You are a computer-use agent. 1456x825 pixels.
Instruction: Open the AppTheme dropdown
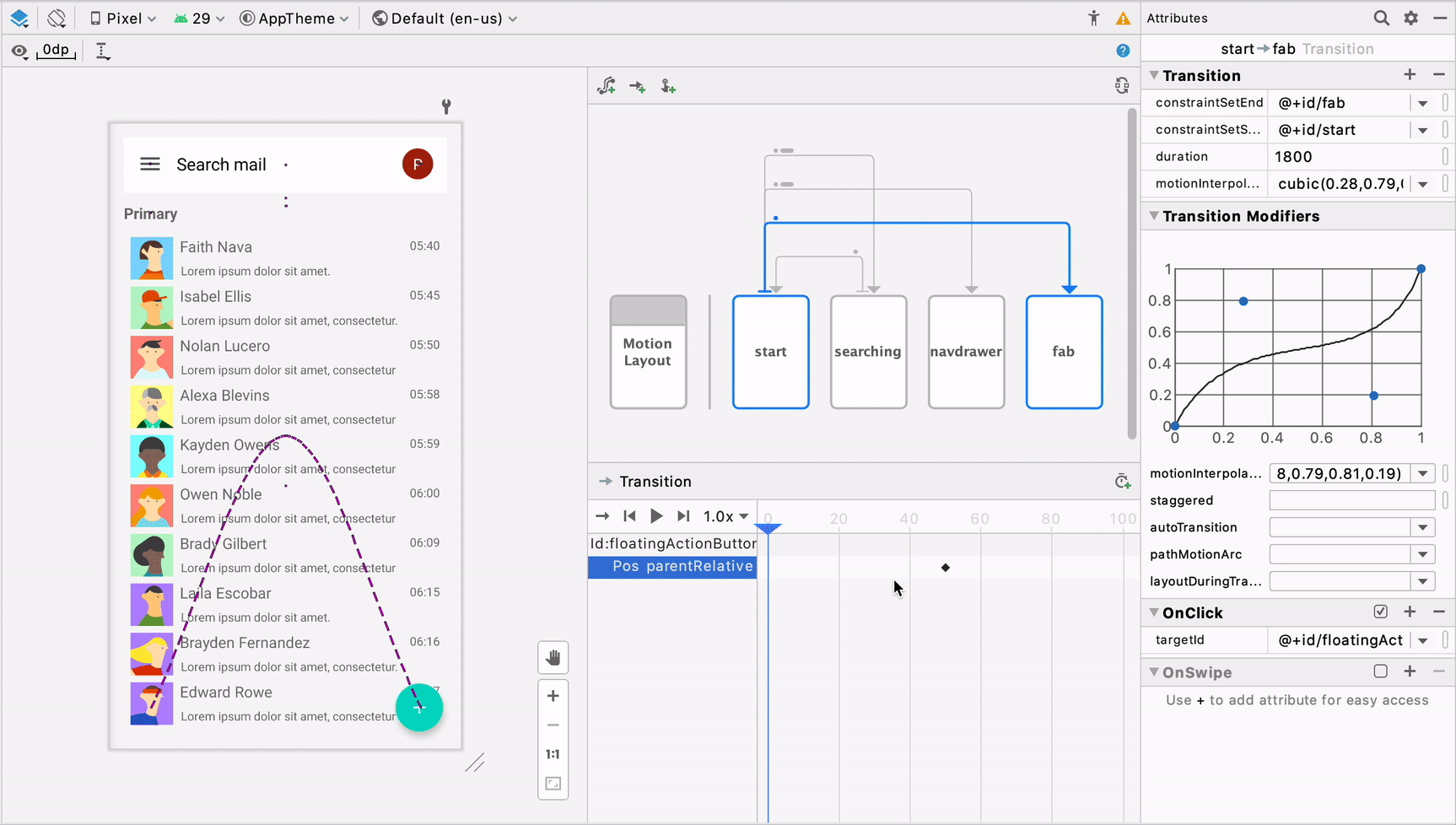point(294,19)
